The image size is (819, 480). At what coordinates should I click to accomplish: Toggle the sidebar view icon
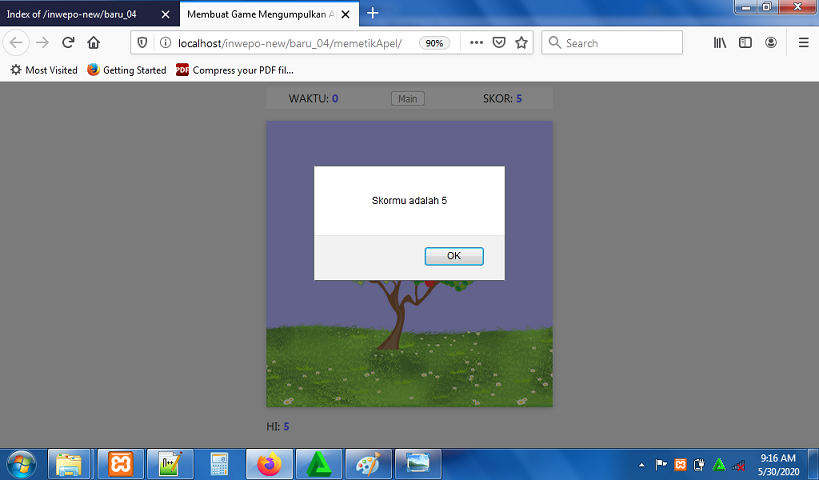pyautogui.click(x=745, y=43)
